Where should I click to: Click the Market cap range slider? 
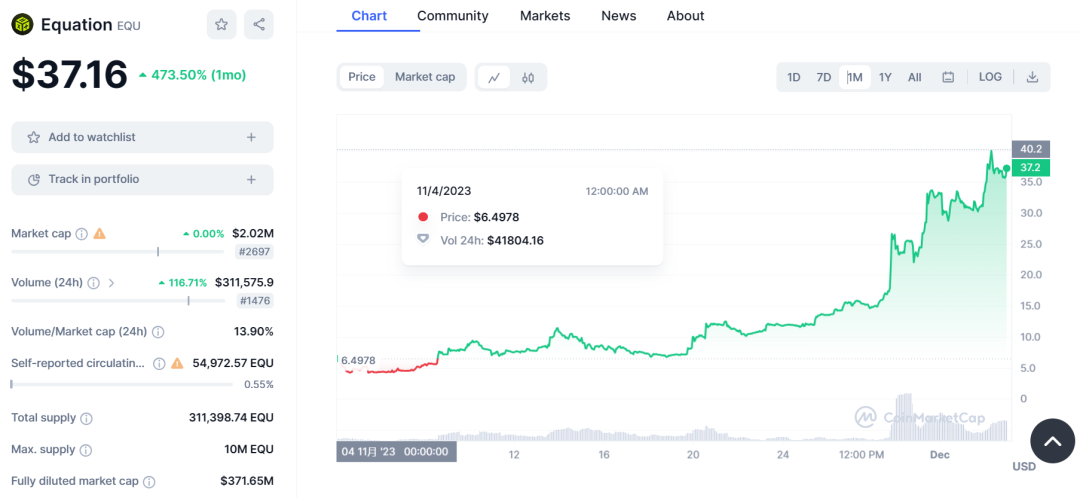coord(158,252)
